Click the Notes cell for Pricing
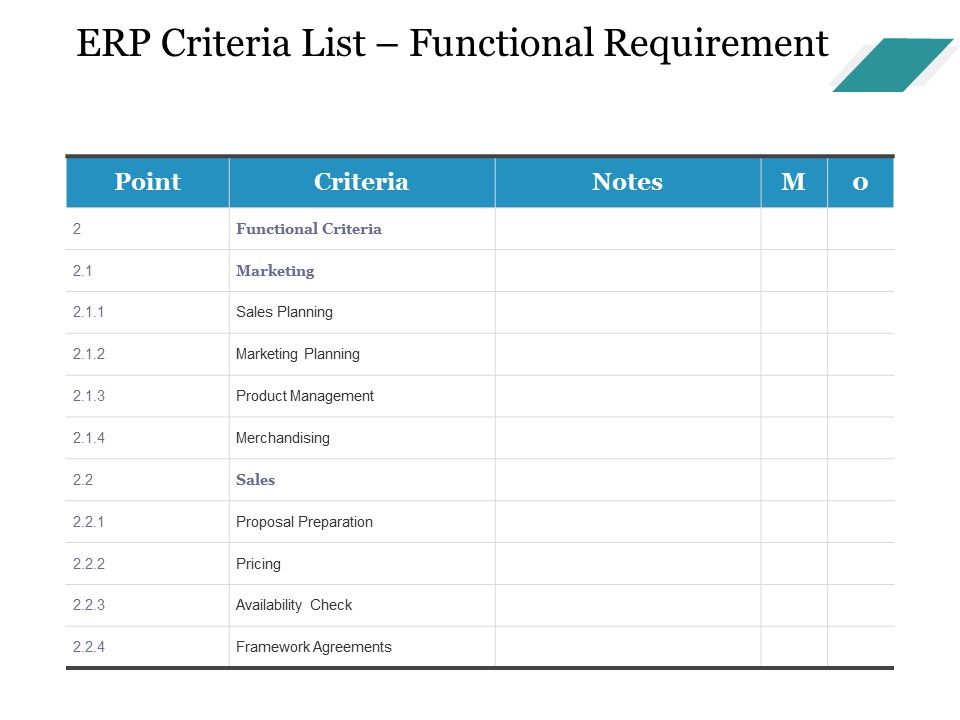The image size is (960, 720). [628, 563]
